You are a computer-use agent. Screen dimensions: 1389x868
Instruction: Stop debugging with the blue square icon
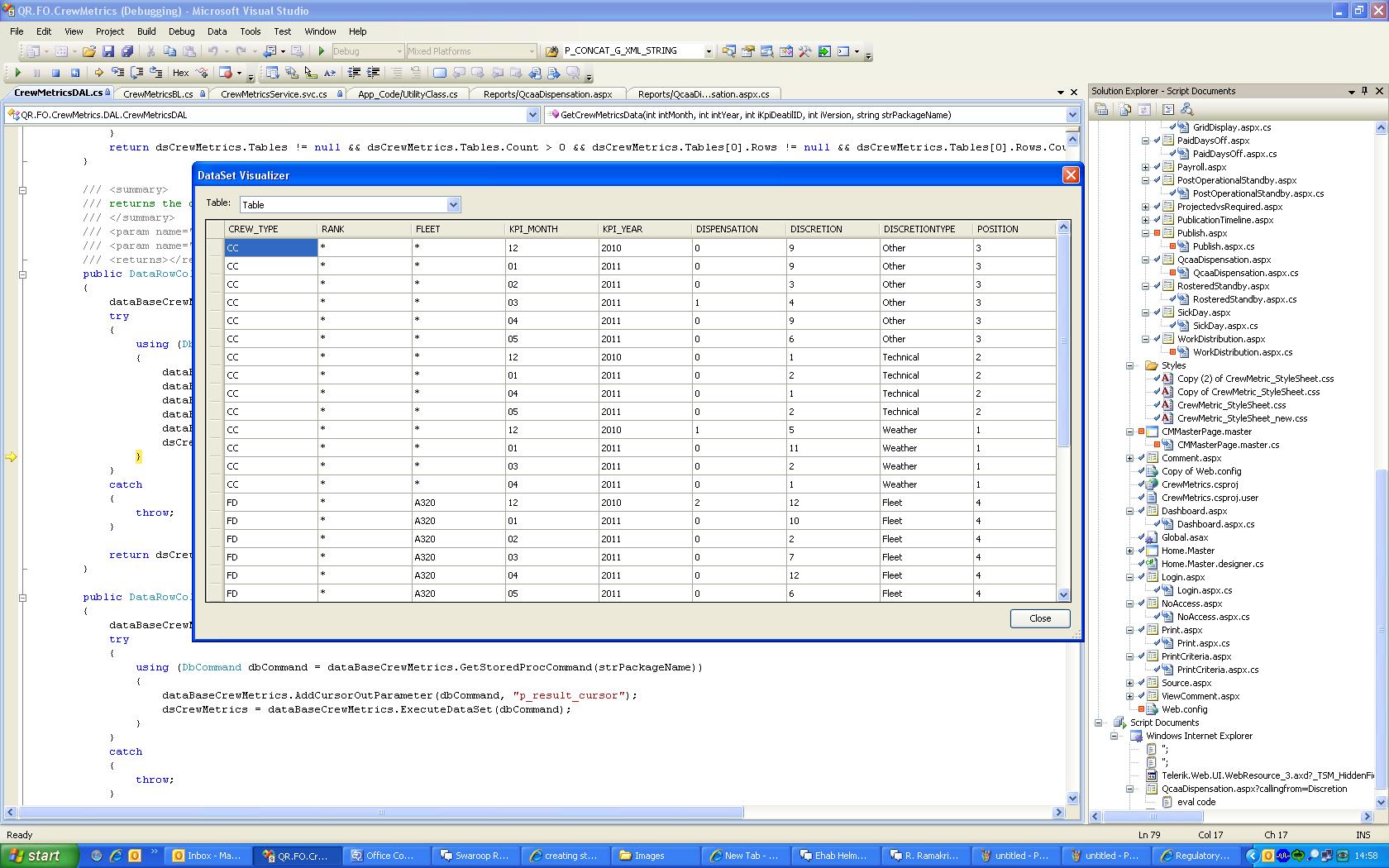click(x=55, y=73)
